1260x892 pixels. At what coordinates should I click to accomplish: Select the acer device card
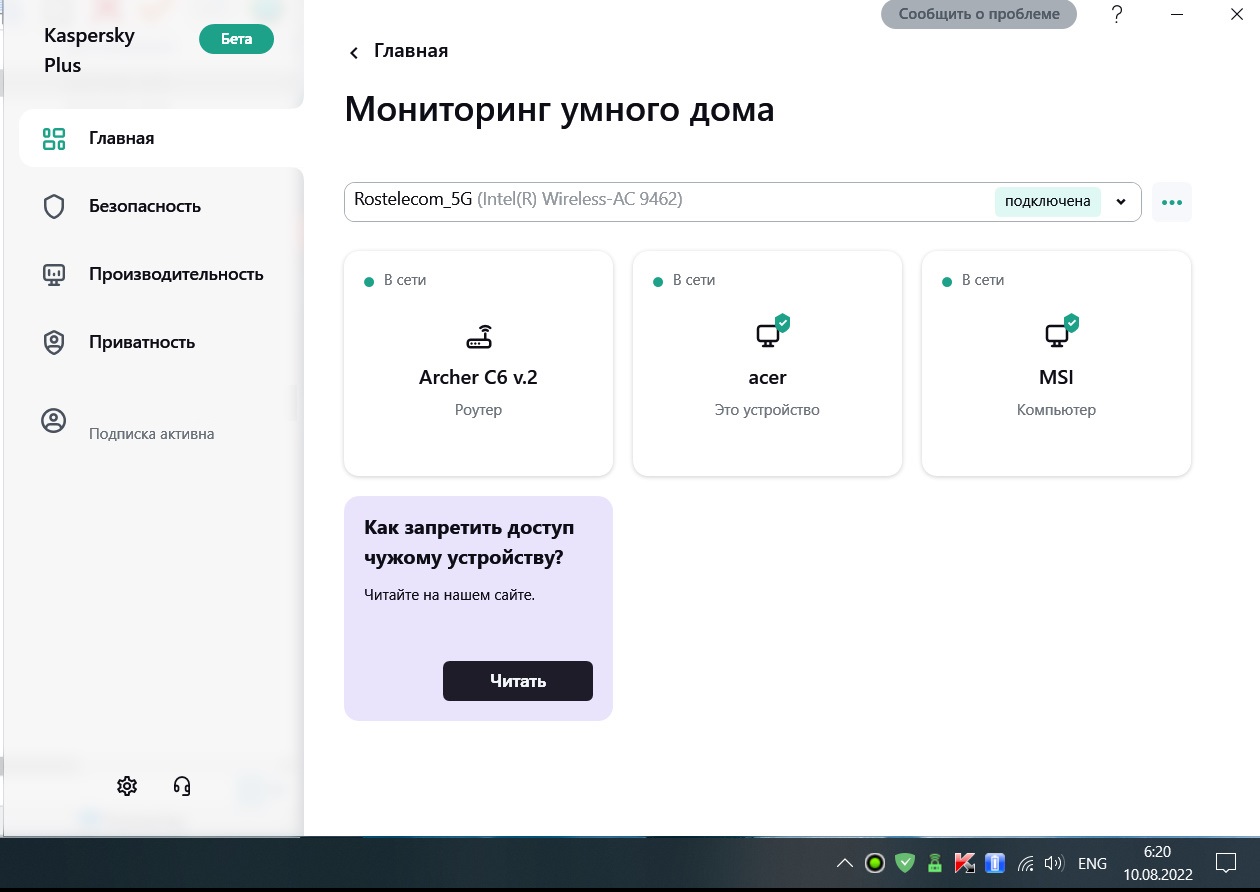click(x=767, y=363)
